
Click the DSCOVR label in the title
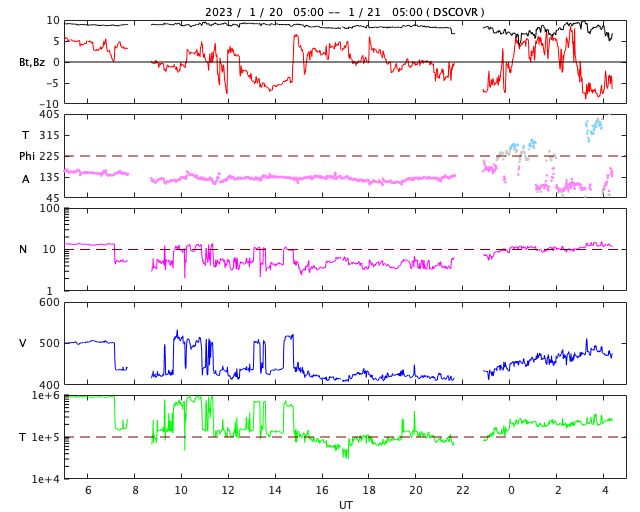[455, 12]
